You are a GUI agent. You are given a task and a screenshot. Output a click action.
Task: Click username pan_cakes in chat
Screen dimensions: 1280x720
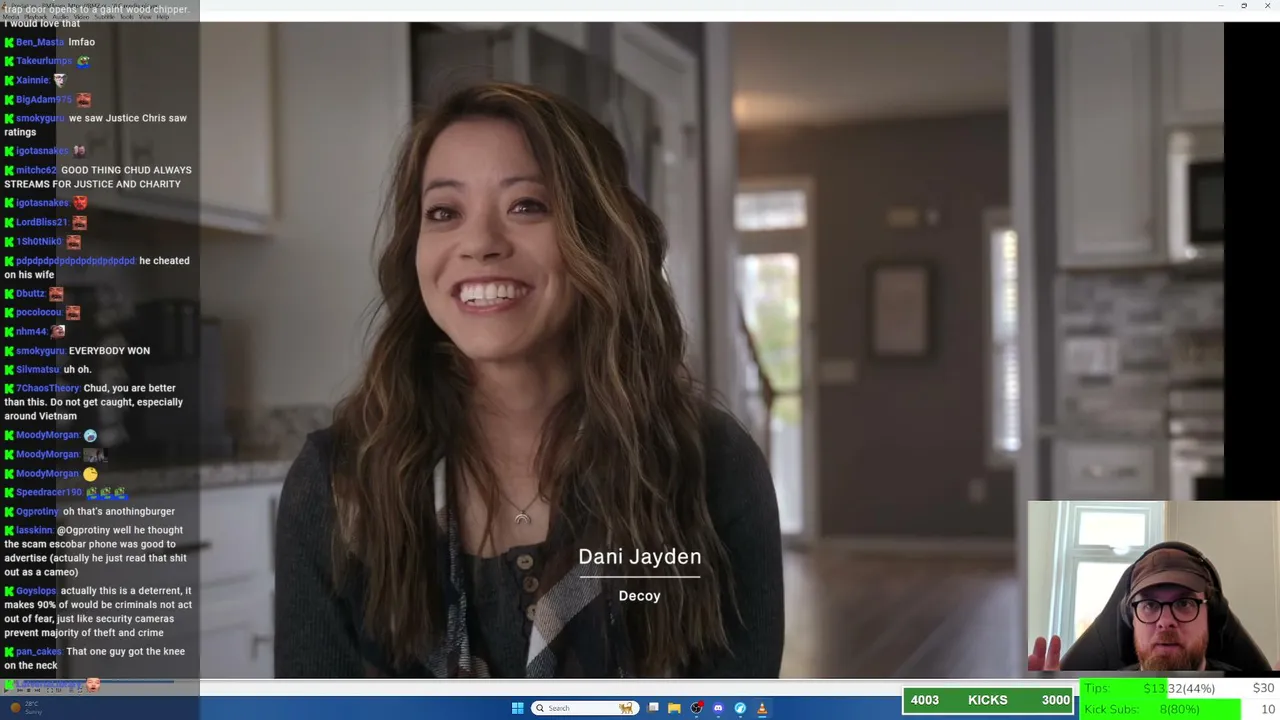coord(39,652)
